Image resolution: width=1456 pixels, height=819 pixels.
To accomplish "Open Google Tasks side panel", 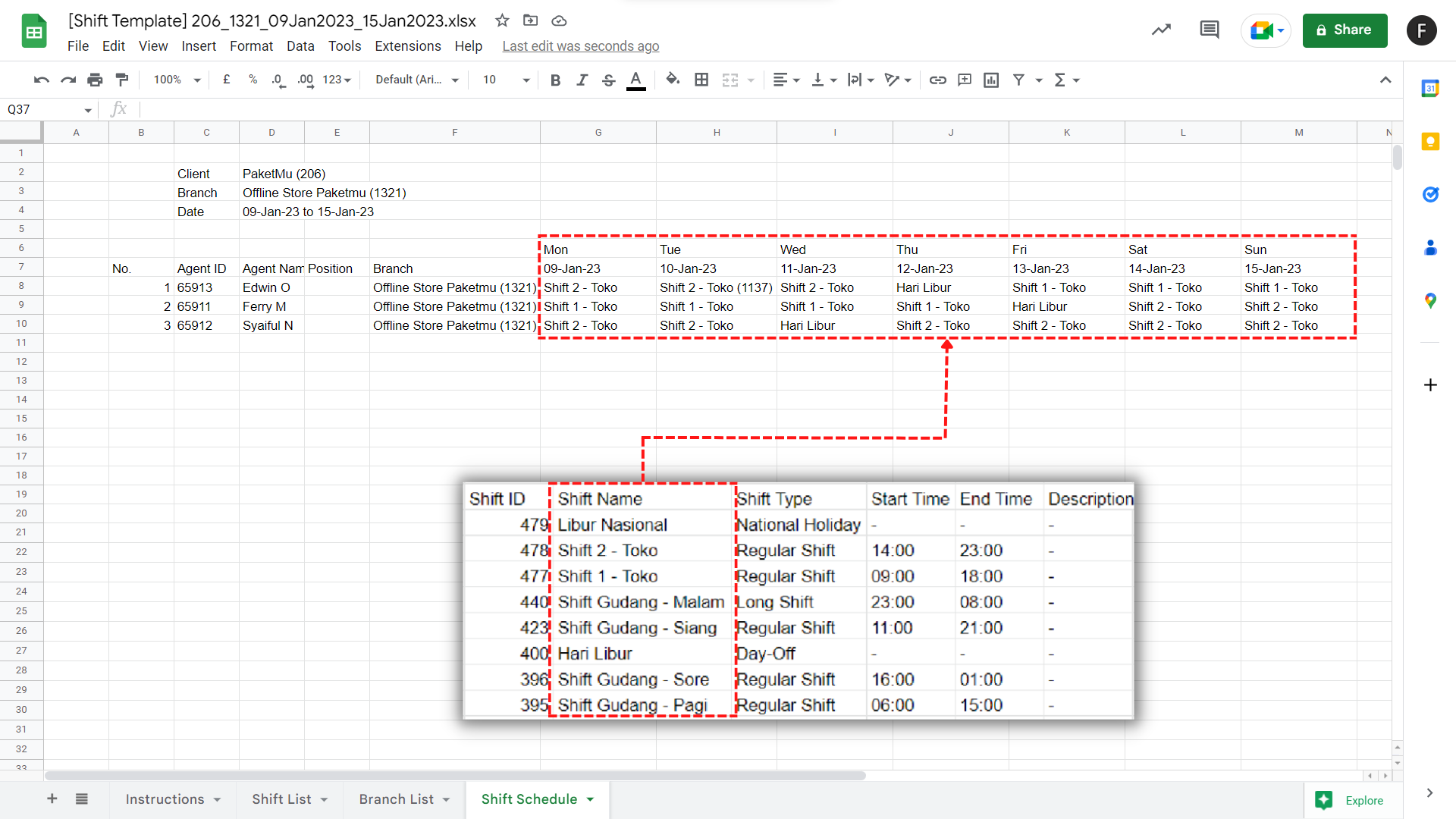I will [x=1430, y=195].
